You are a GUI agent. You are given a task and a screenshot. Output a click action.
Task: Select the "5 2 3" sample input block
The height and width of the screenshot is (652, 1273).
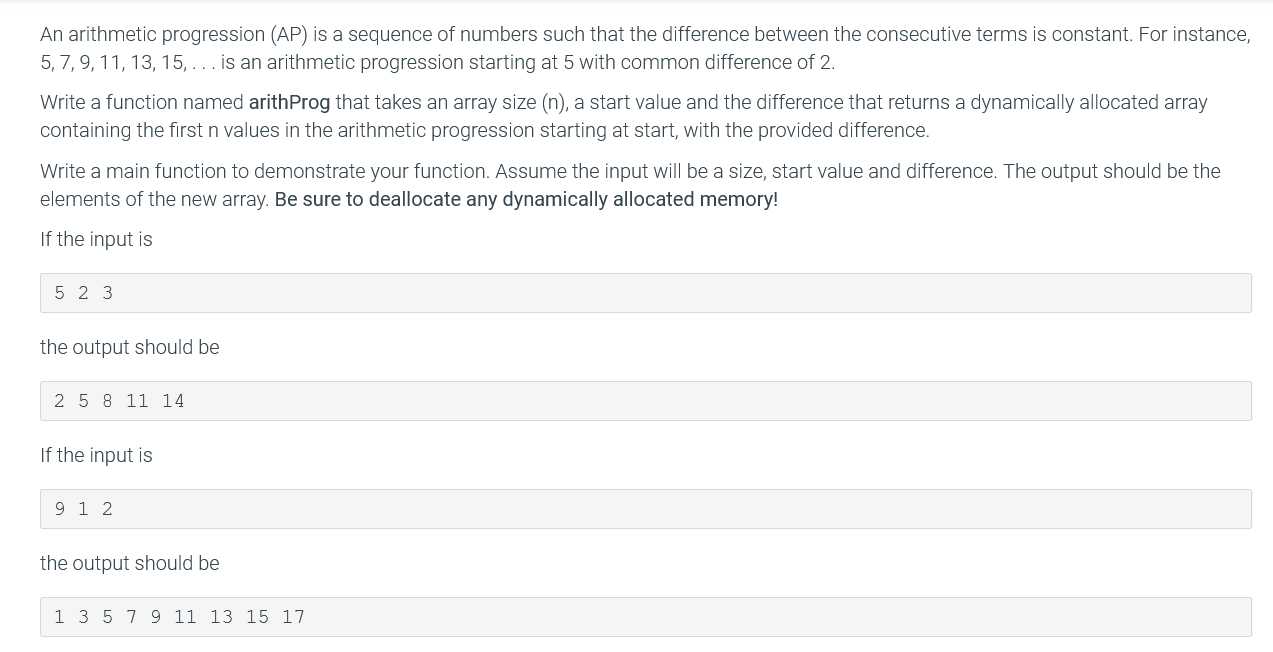[646, 293]
